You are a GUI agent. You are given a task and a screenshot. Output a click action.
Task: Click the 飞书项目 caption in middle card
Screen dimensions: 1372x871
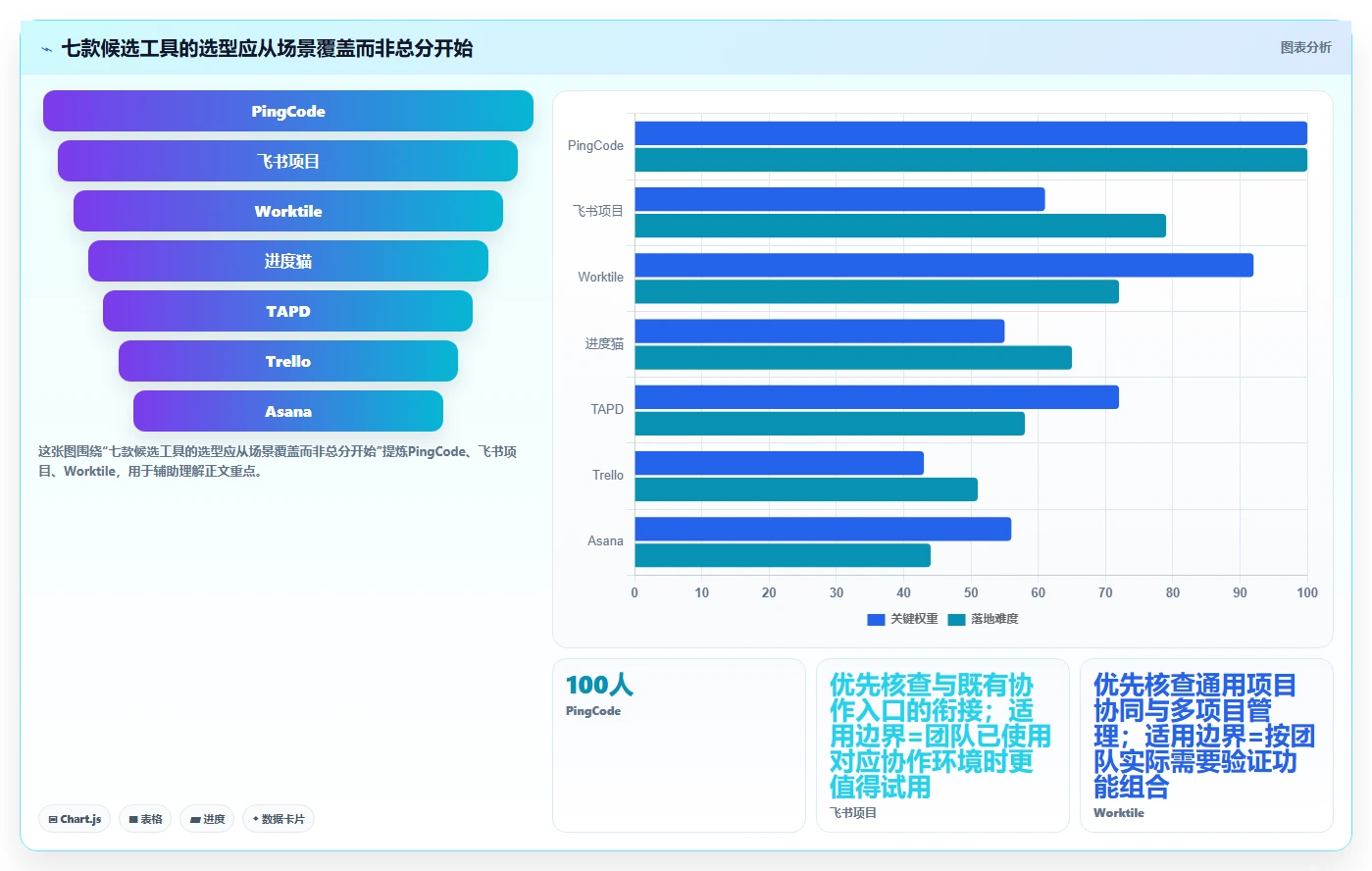853,813
